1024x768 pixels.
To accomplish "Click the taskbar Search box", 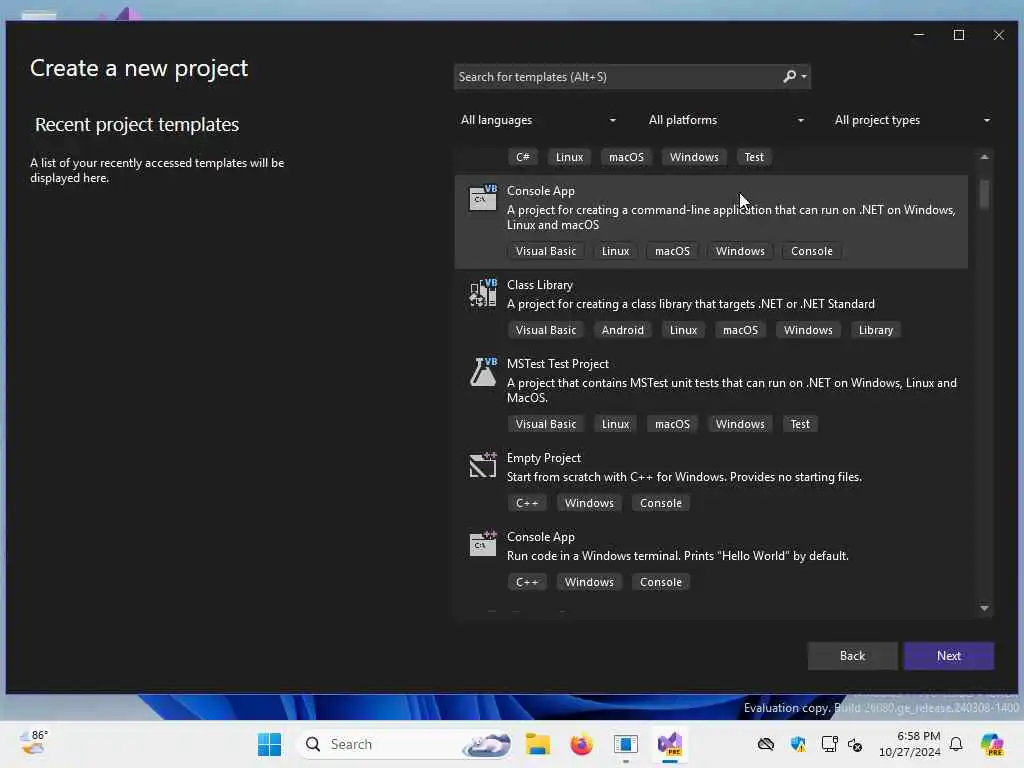I will click(x=404, y=744).
